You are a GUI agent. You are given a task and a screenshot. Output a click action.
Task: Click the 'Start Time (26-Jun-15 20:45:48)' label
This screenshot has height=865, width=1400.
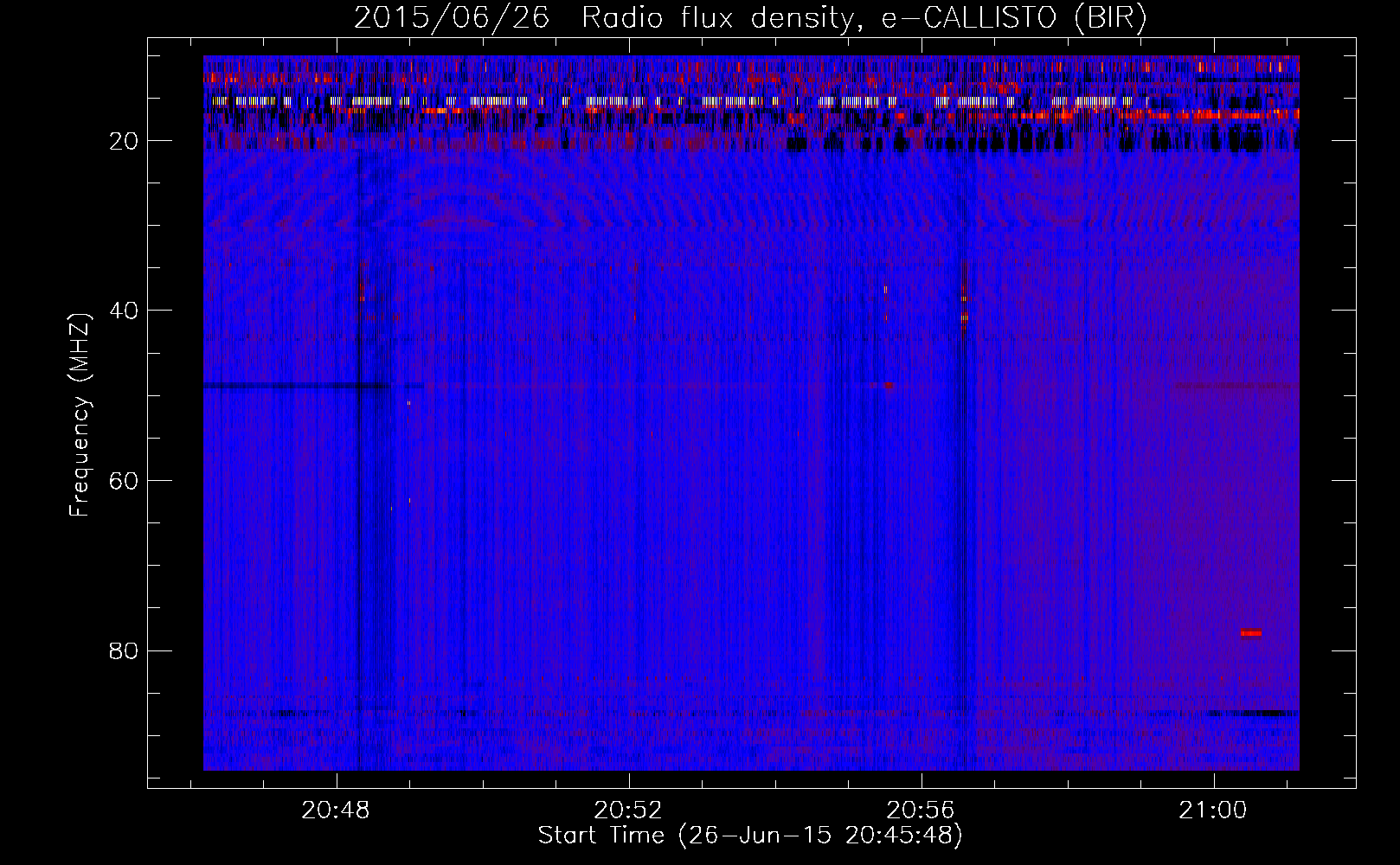750,836
